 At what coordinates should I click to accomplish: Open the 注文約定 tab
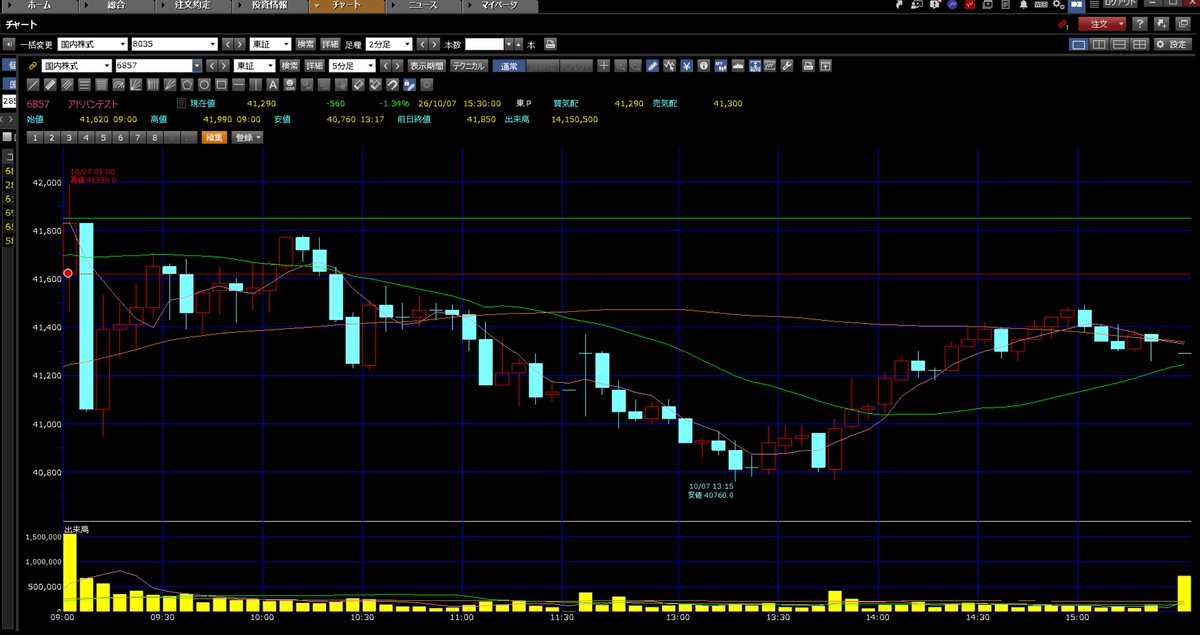[x=193, y=6]
